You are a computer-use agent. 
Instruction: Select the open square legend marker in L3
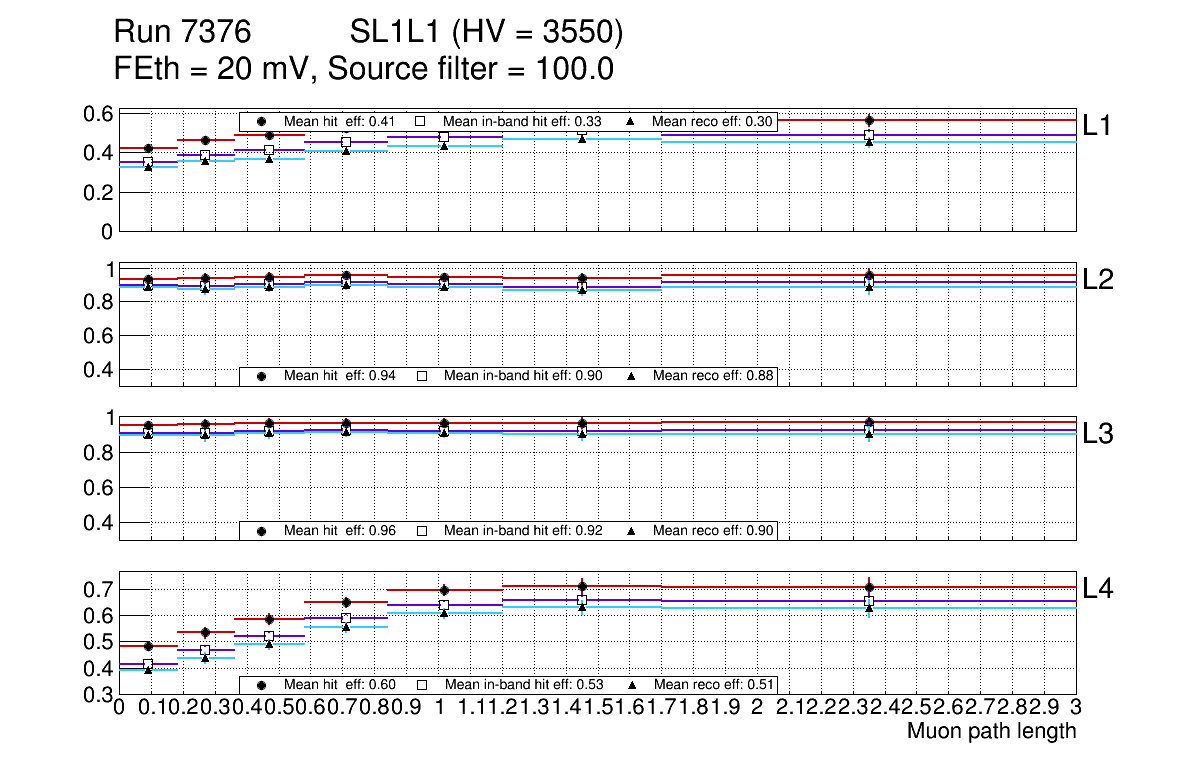pyautogui.click(x=421, y=531)
